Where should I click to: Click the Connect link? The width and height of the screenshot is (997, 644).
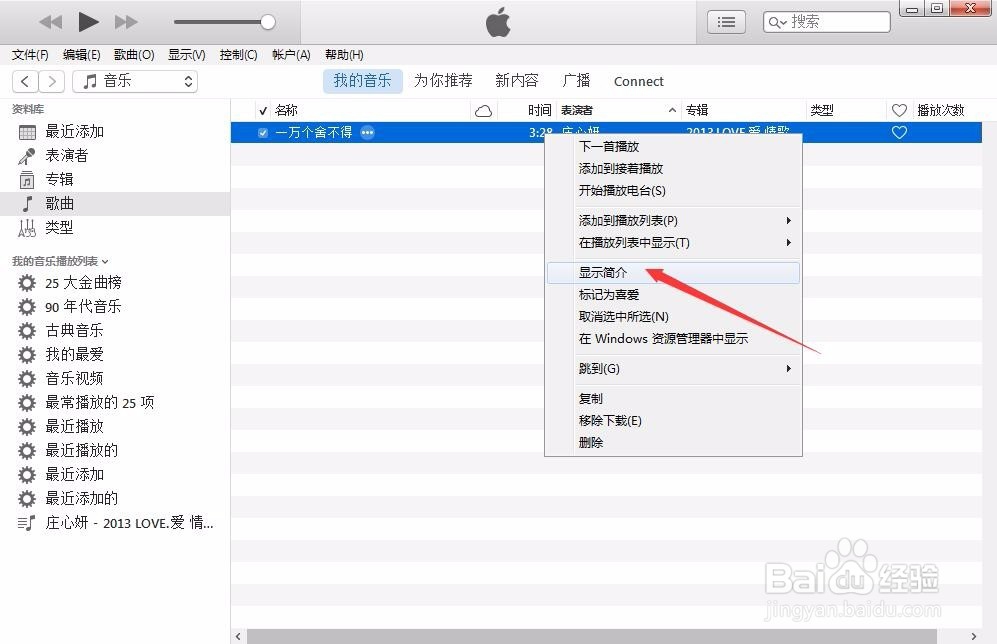(638, 81)
